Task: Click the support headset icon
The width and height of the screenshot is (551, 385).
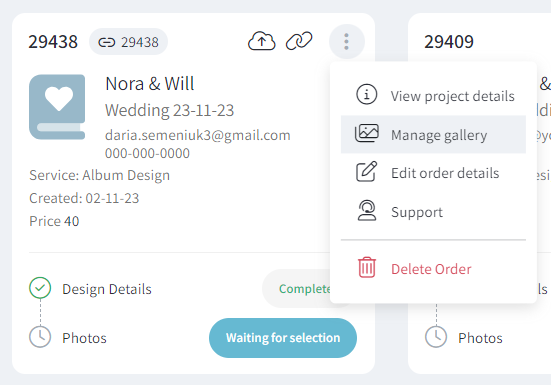Action: (367, 210)
